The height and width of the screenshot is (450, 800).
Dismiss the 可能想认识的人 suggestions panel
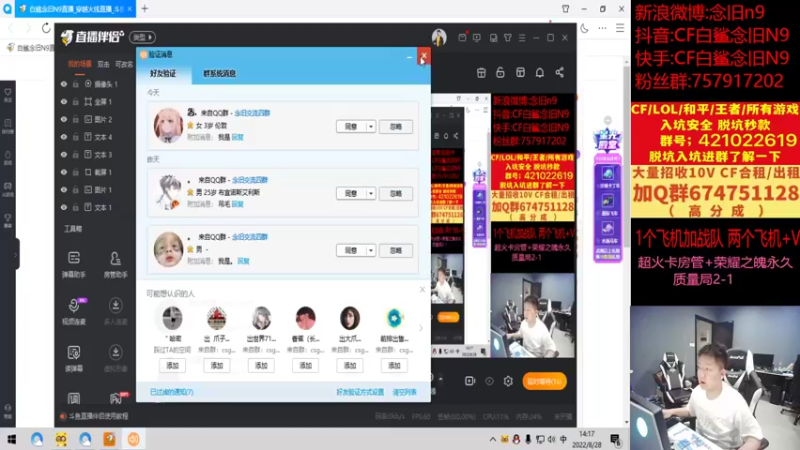(422, 289)
